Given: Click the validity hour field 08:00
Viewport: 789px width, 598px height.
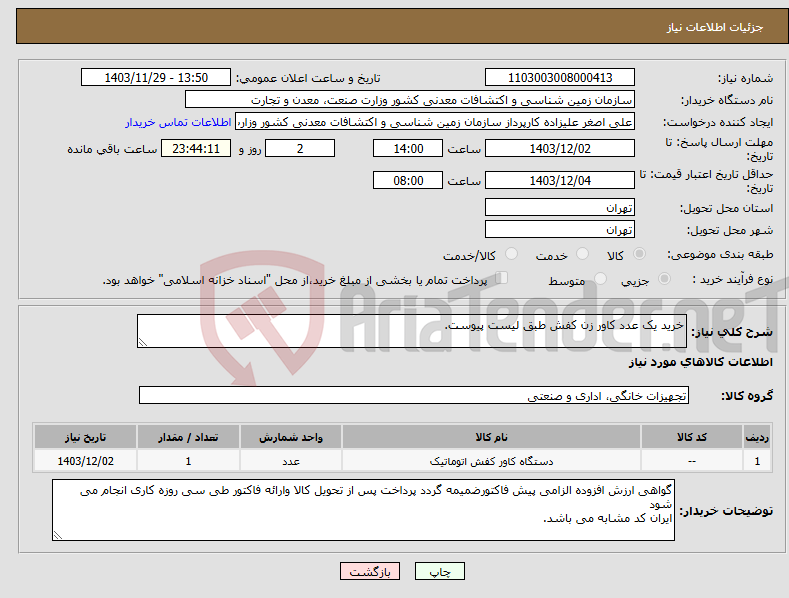Looking at the screenshot, I should pos(408,180).
